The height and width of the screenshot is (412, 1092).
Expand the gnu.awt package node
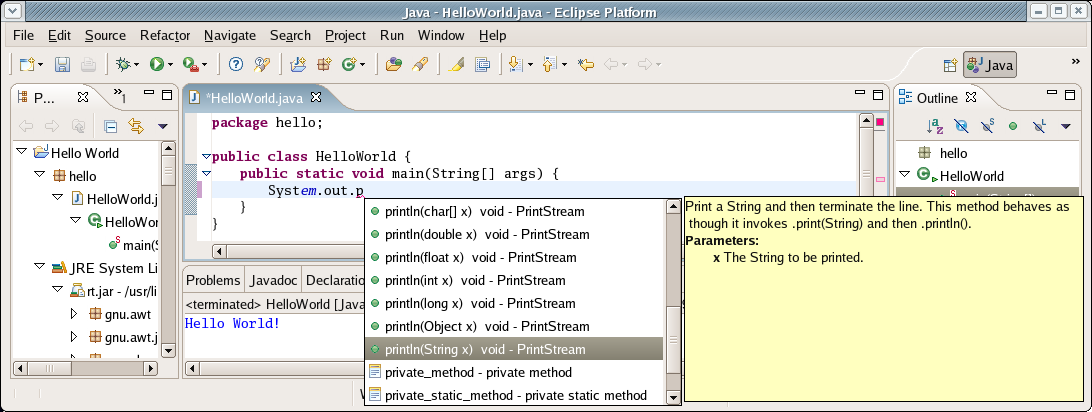pyautogui.click(x=75, y=314)
